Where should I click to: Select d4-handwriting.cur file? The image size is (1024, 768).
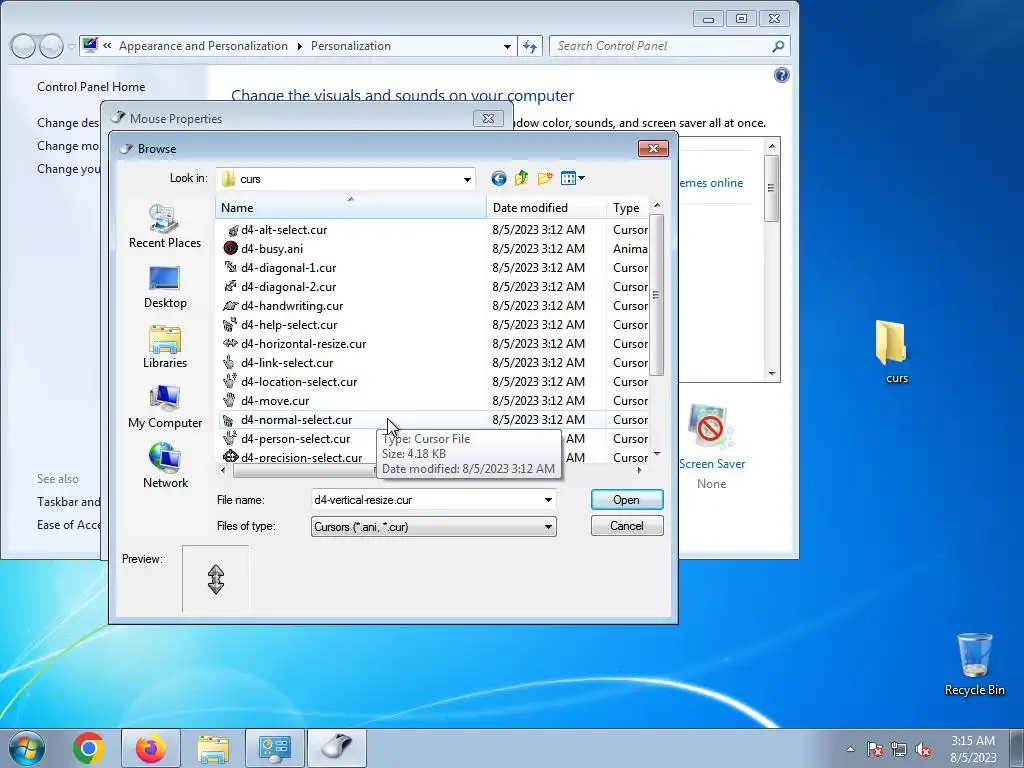point(292,306)
